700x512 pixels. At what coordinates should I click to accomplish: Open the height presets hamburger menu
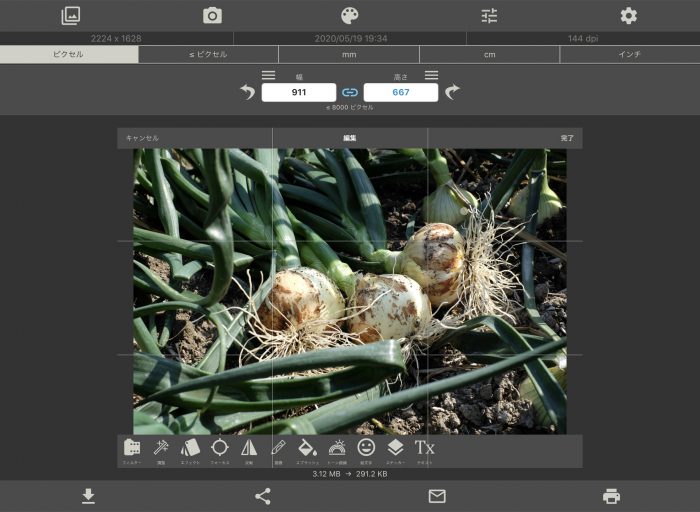pos(431,75)
